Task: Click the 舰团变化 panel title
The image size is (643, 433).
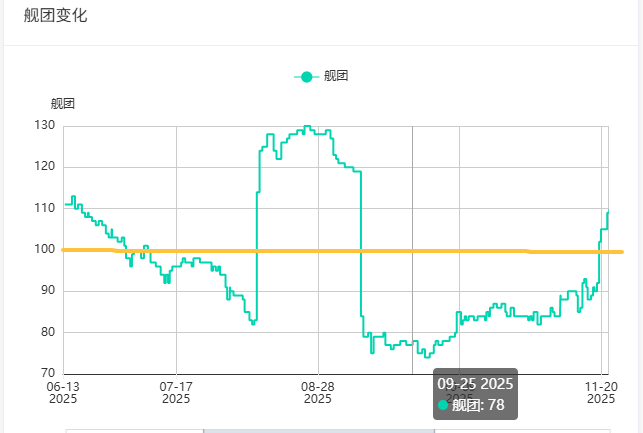Action: (55, 15)
